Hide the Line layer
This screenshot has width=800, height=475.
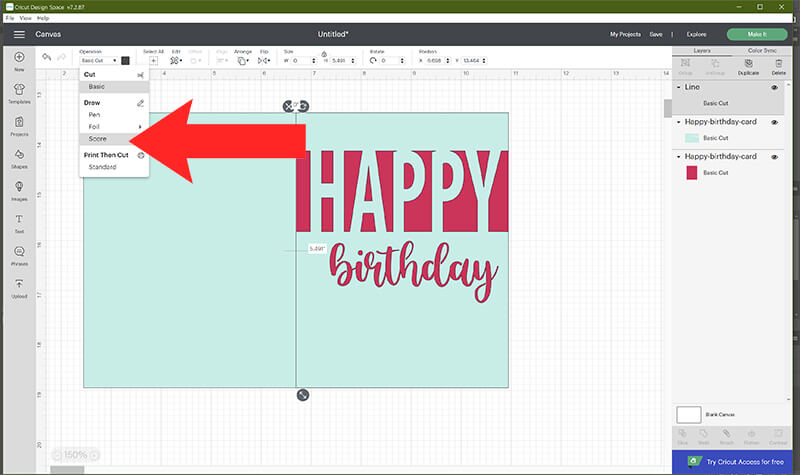coord(774,88)
